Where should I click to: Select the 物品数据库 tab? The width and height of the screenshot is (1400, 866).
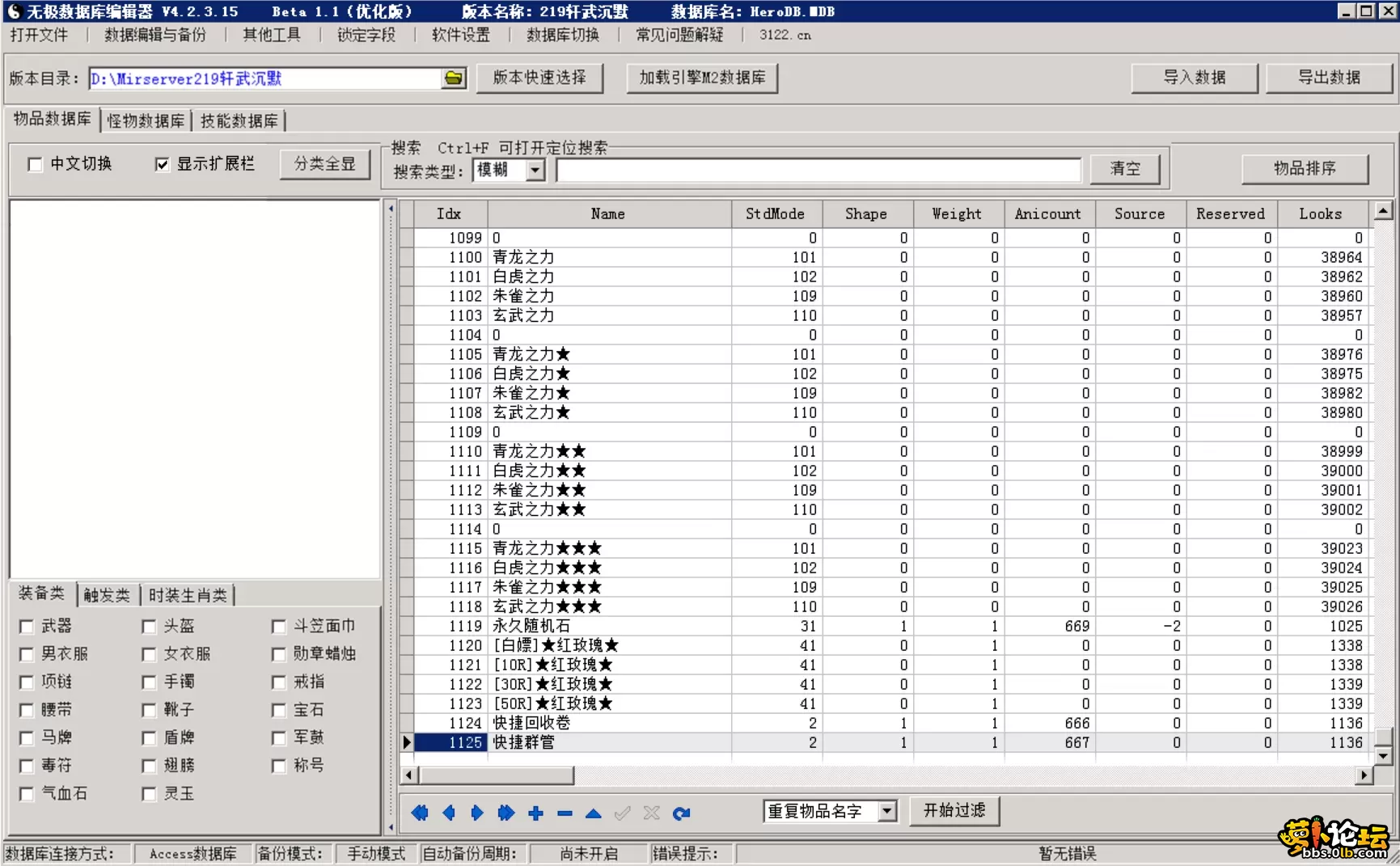pos(53,119)
